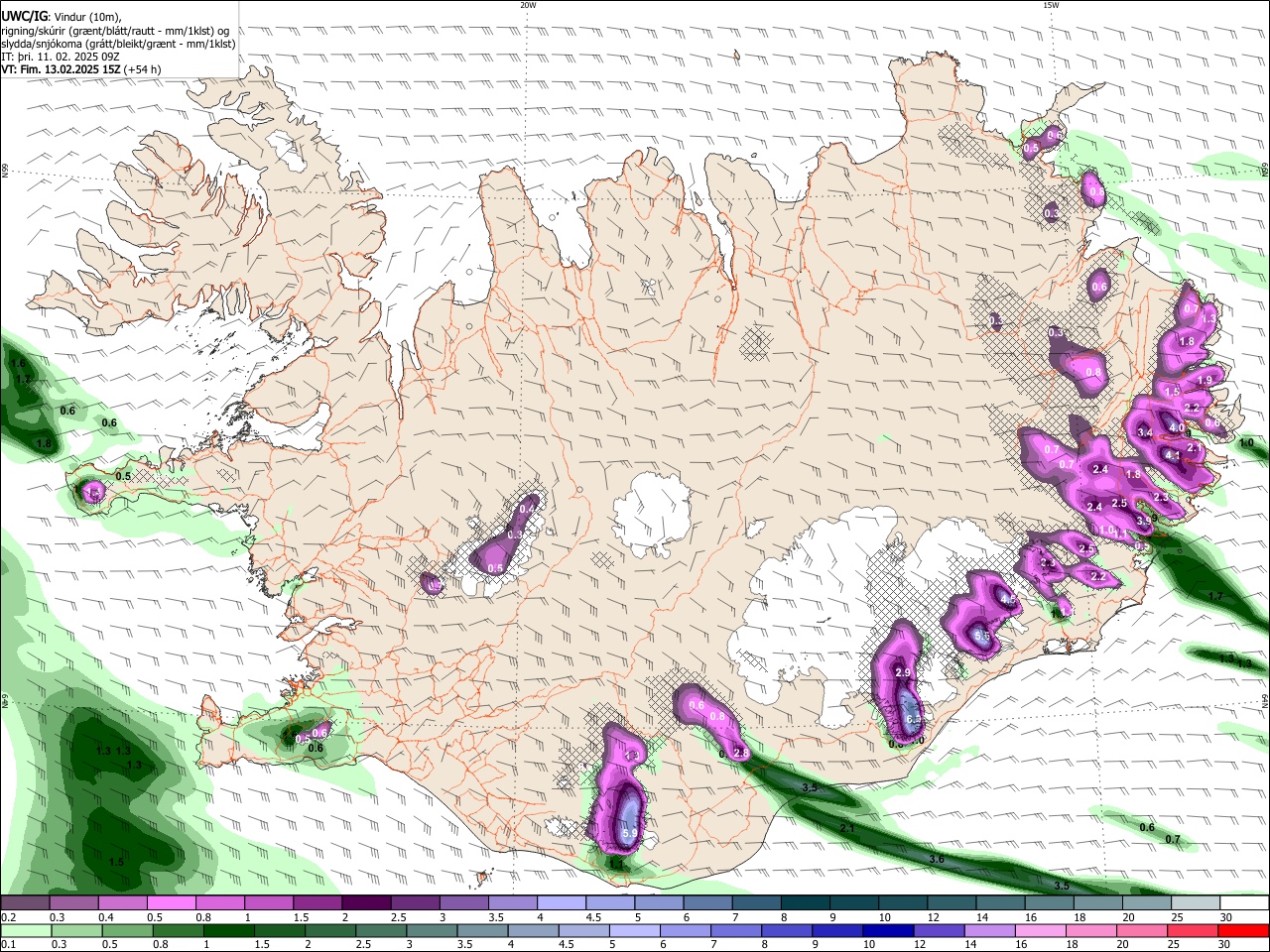Viewport: 1270px width, 952px height.
Task: Click the '0.2' label on the snow scale
Action: pyautogui.click(x=8, y=917)
